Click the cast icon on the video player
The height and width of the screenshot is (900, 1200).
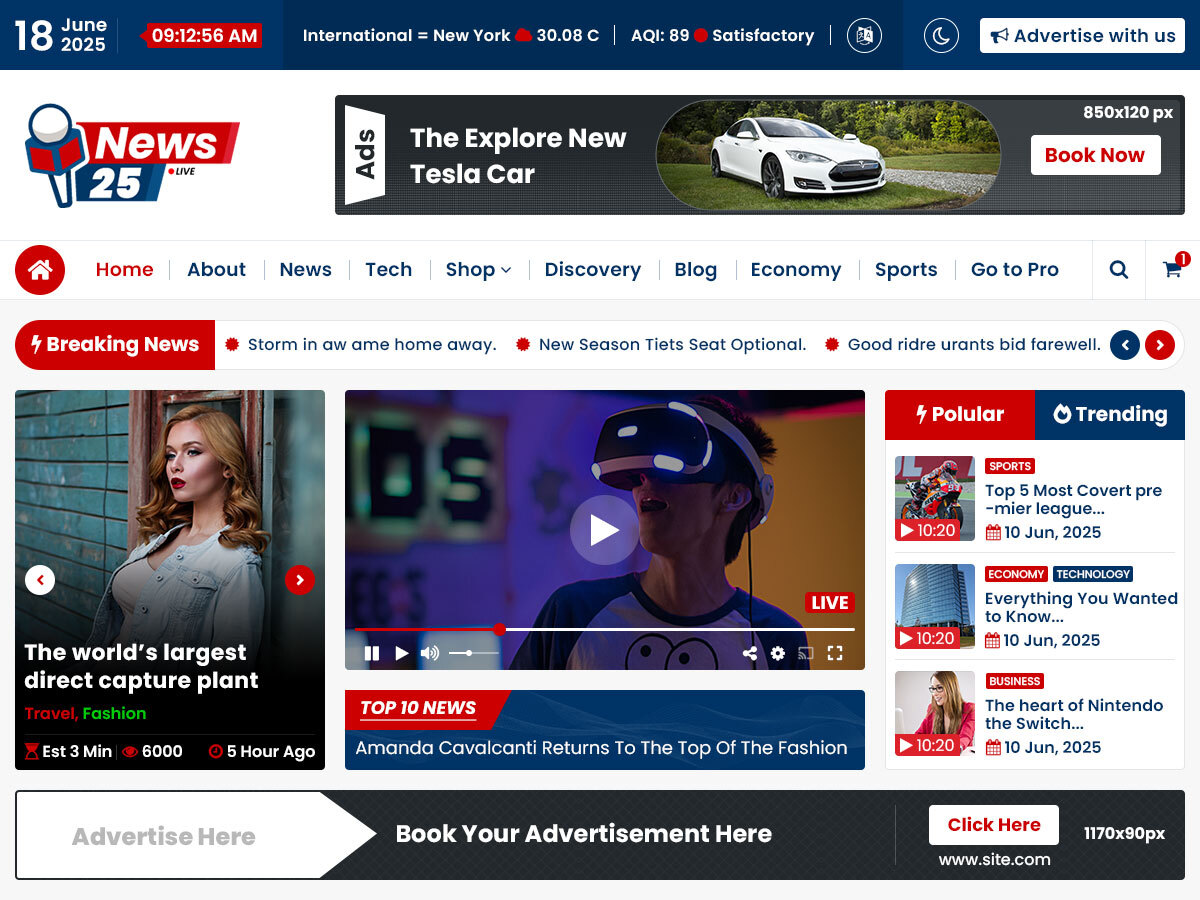tap(807, 653)
